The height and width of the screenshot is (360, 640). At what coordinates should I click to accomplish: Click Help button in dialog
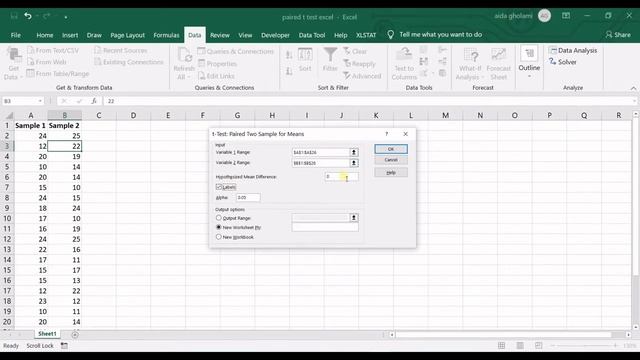click(x=391, y=173)
